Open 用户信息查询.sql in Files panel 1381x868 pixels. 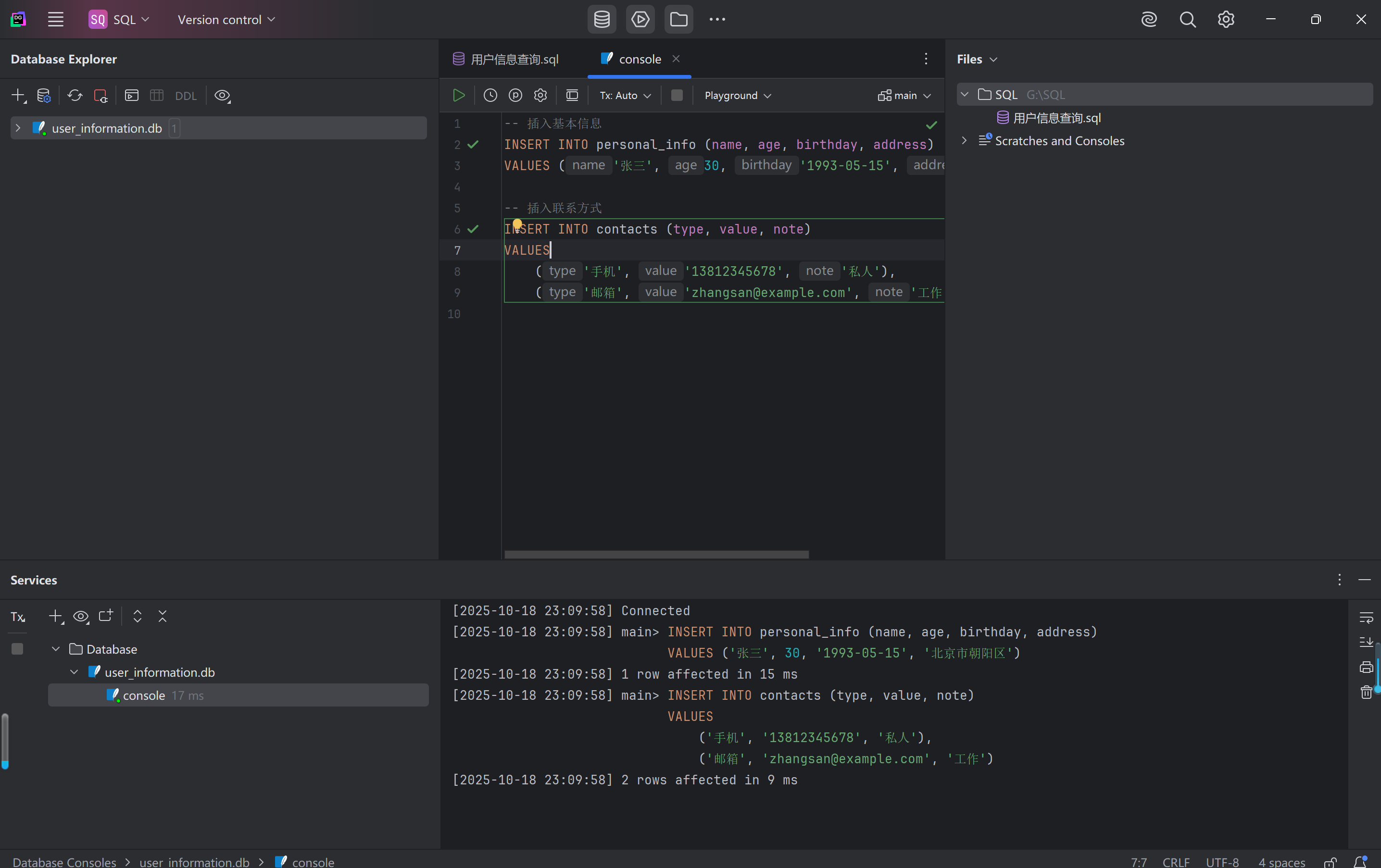point(1056,118)
